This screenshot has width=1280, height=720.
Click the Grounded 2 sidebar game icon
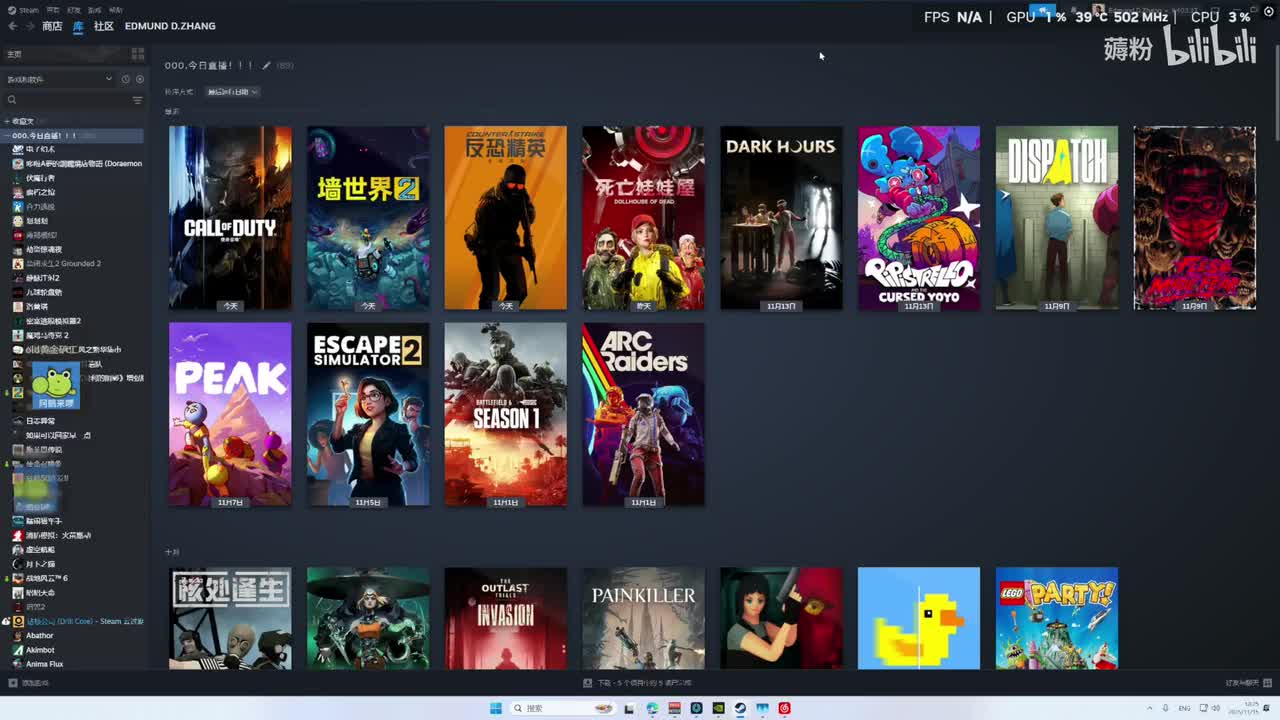18,264
